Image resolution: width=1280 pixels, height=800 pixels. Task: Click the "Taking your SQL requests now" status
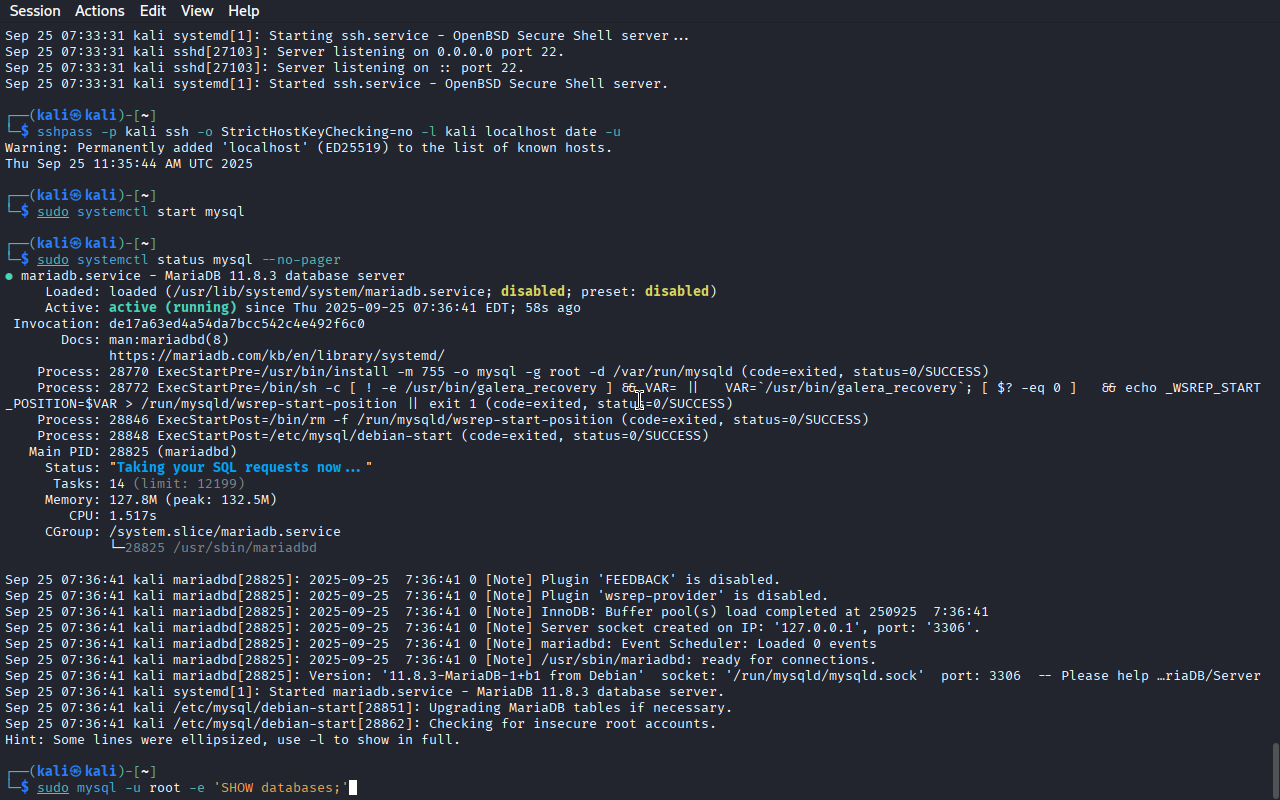coord(240,468)
